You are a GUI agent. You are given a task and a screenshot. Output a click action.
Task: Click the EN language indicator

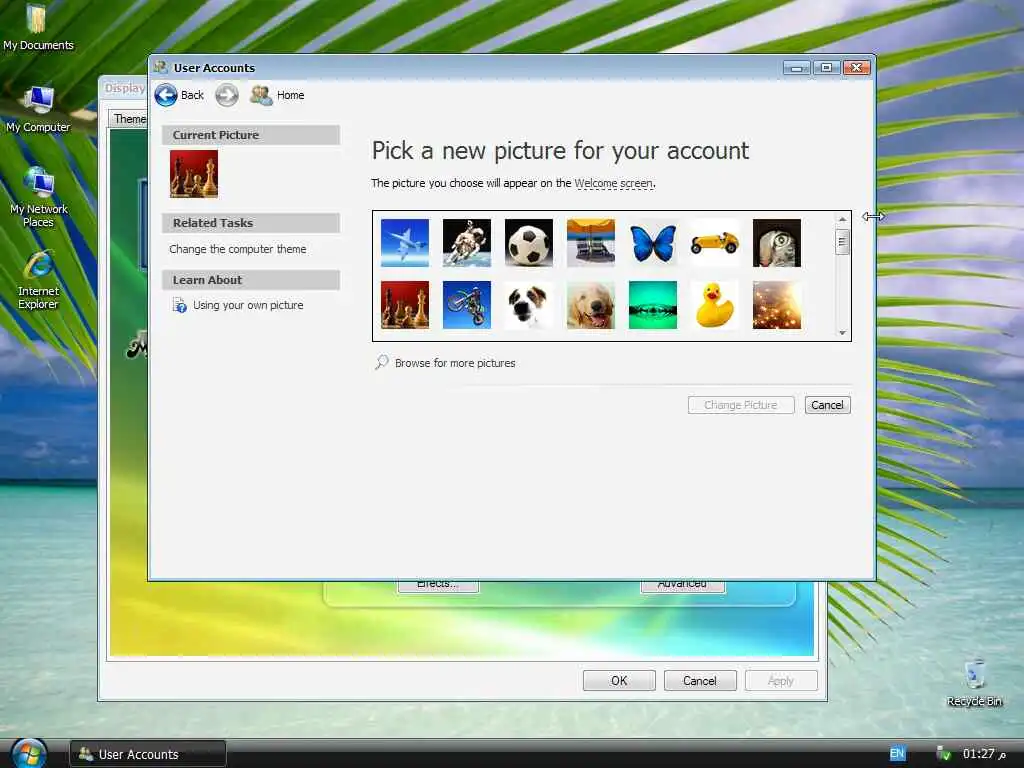tap(897, 754)
